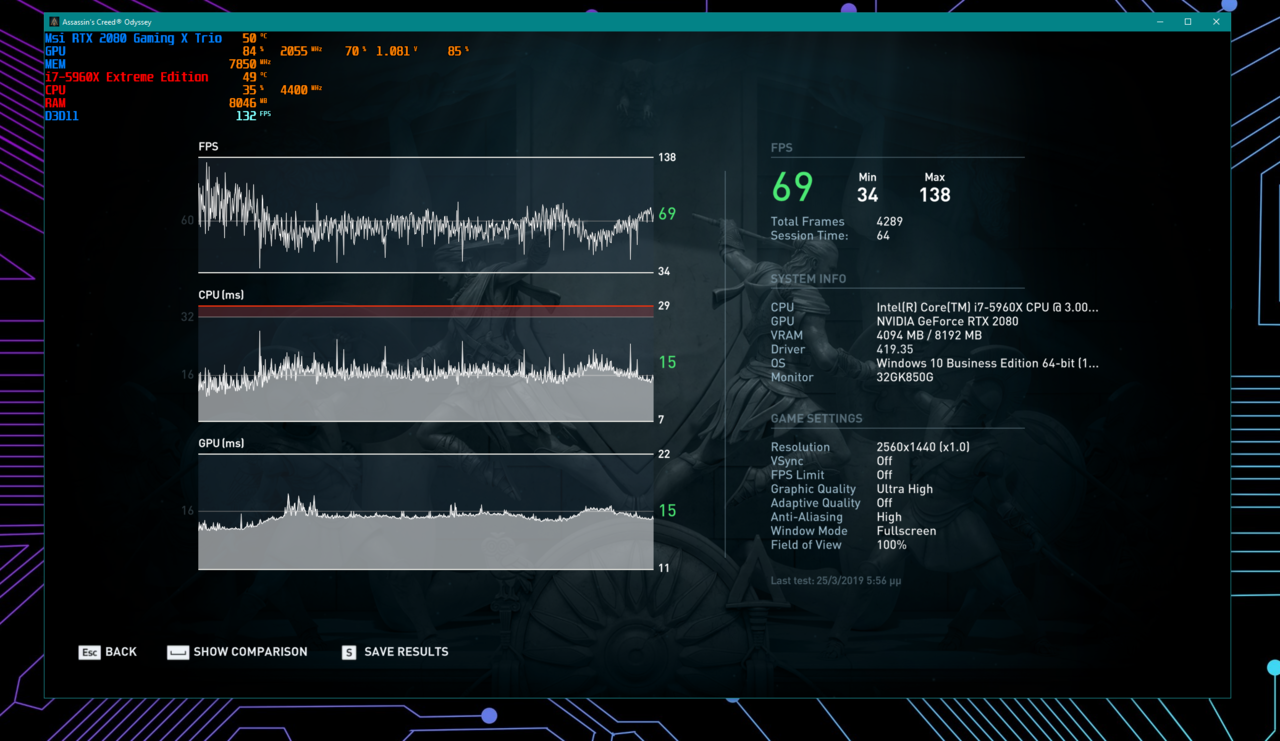Click the green 15 beside the GPU graph
The width and height of the screenshot is (1280, 741).
pos(667,510)
